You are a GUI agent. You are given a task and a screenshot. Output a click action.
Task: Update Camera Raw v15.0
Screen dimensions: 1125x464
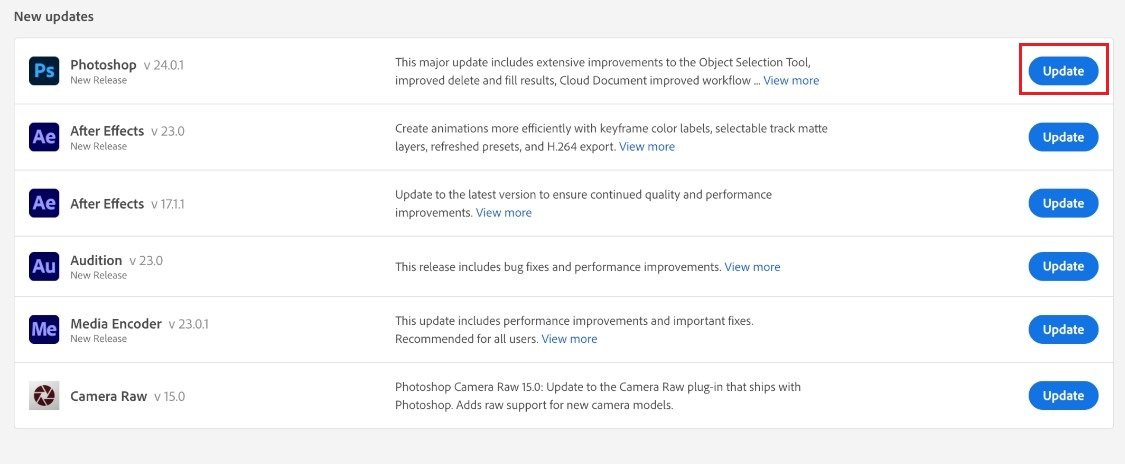pyautogui.click(x=1063, y=396)
